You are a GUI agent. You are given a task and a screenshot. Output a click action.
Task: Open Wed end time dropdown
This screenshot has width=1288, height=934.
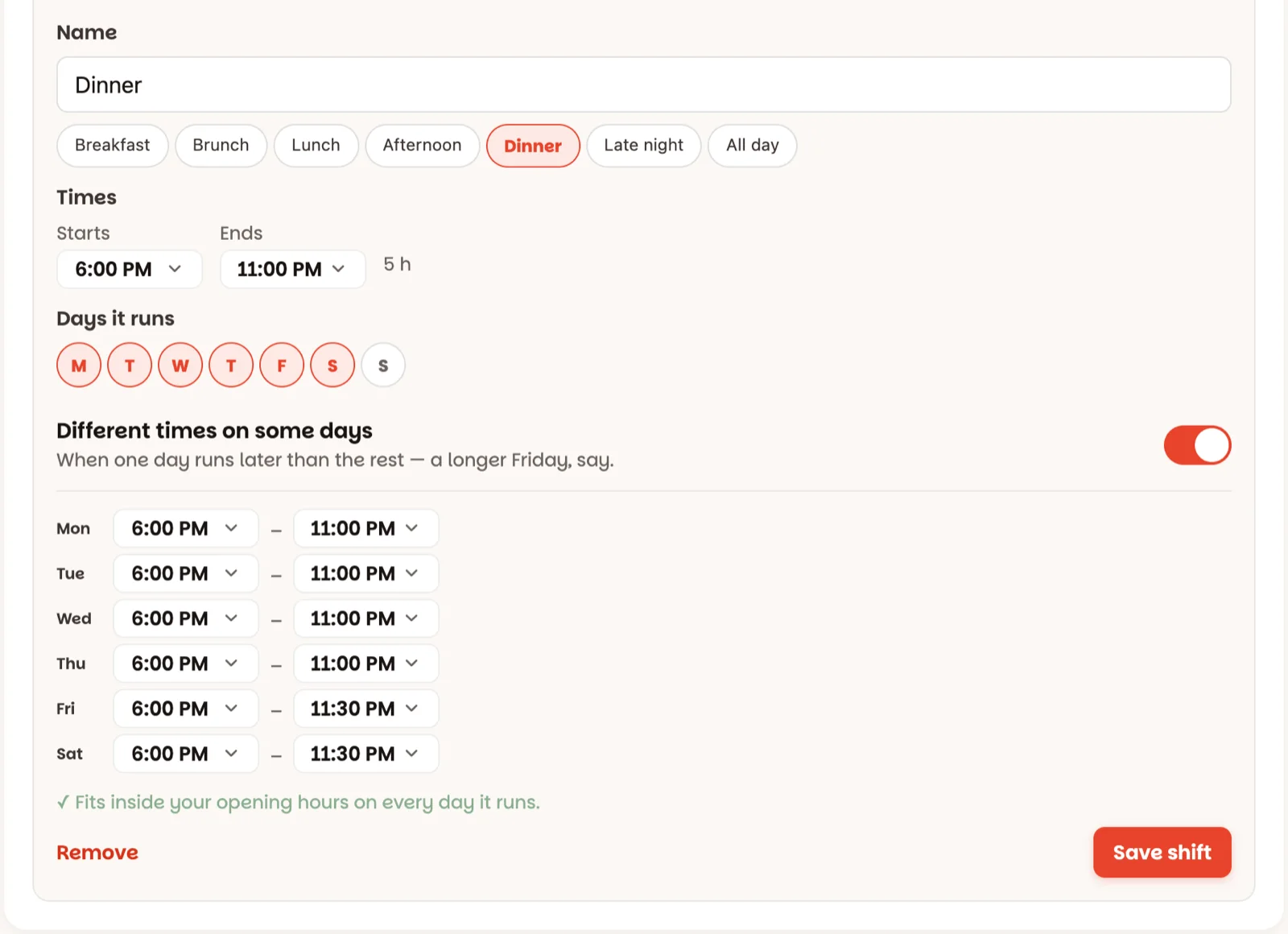[366, 619]
